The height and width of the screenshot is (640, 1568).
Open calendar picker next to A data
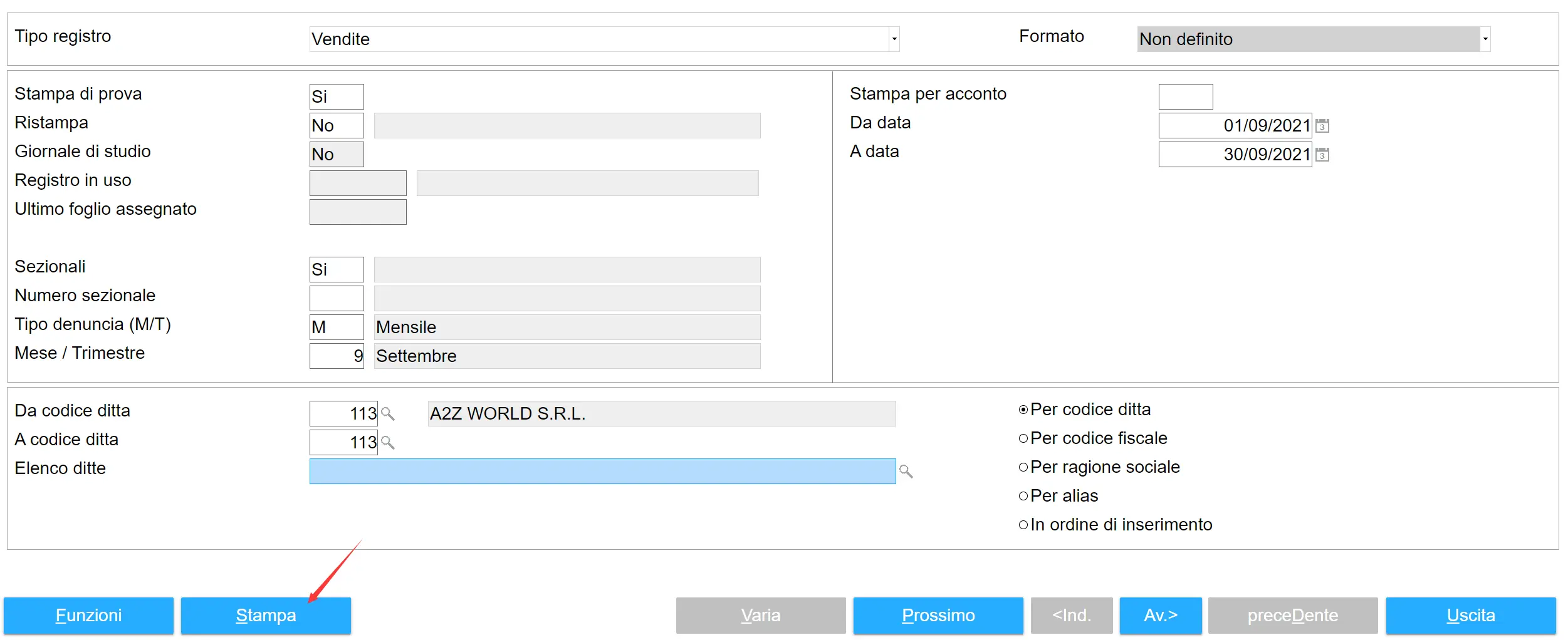click(1322, 155)
